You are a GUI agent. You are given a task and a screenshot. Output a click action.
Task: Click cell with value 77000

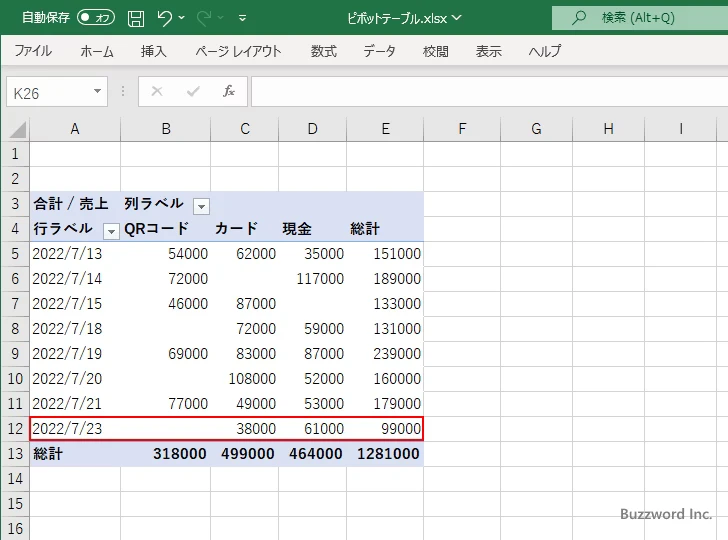point(166,403)
